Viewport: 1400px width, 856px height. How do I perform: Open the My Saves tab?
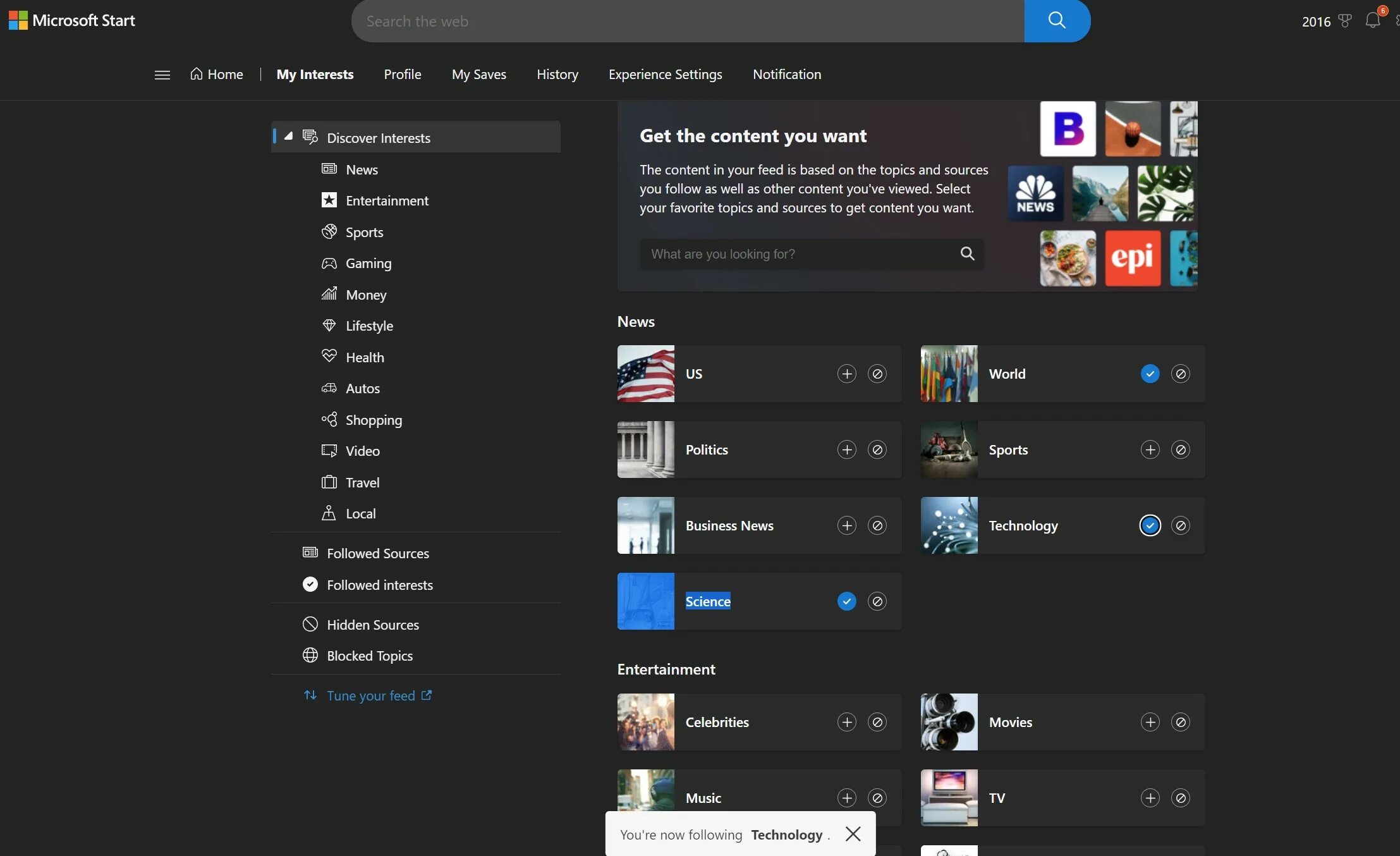(x=478, y=75)
